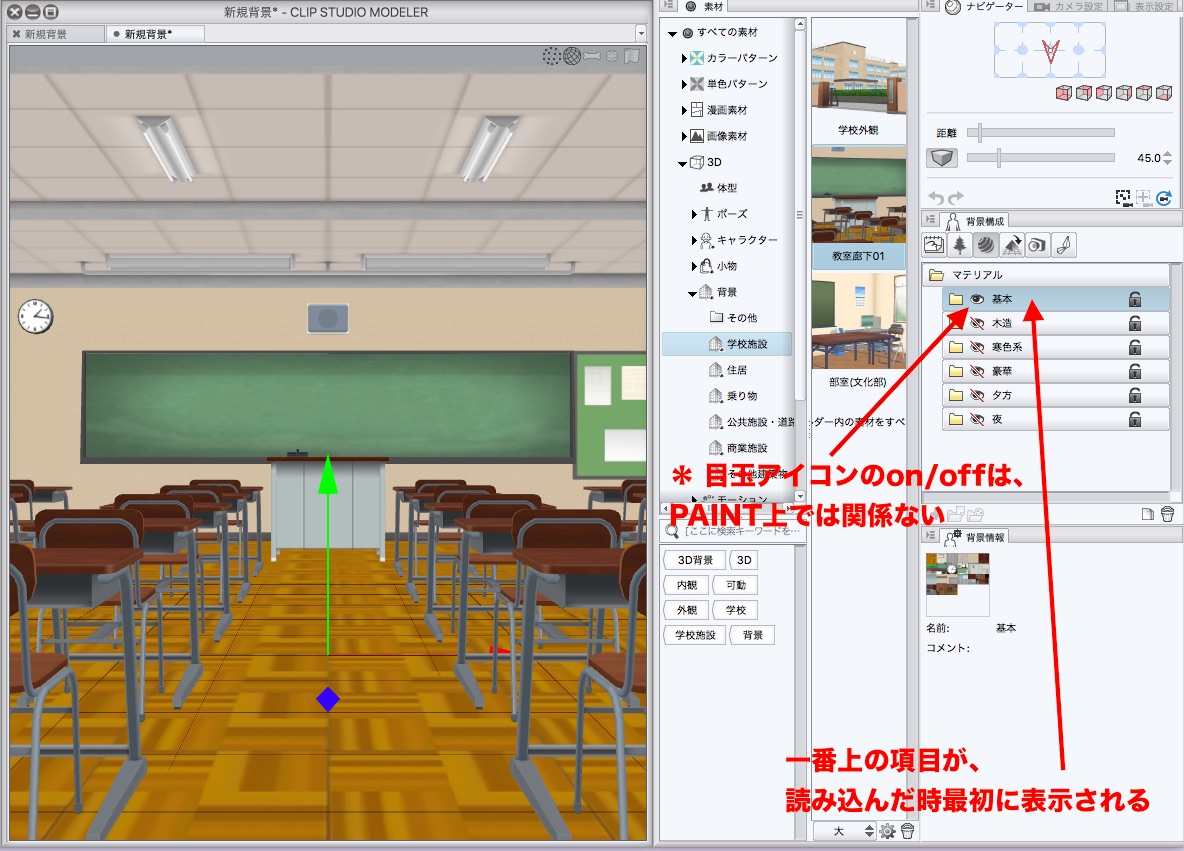This screenshot has width=1184, height=851.
Task: Open material palette settings gear
Action: pyautogui.click(x=887, y=831)
